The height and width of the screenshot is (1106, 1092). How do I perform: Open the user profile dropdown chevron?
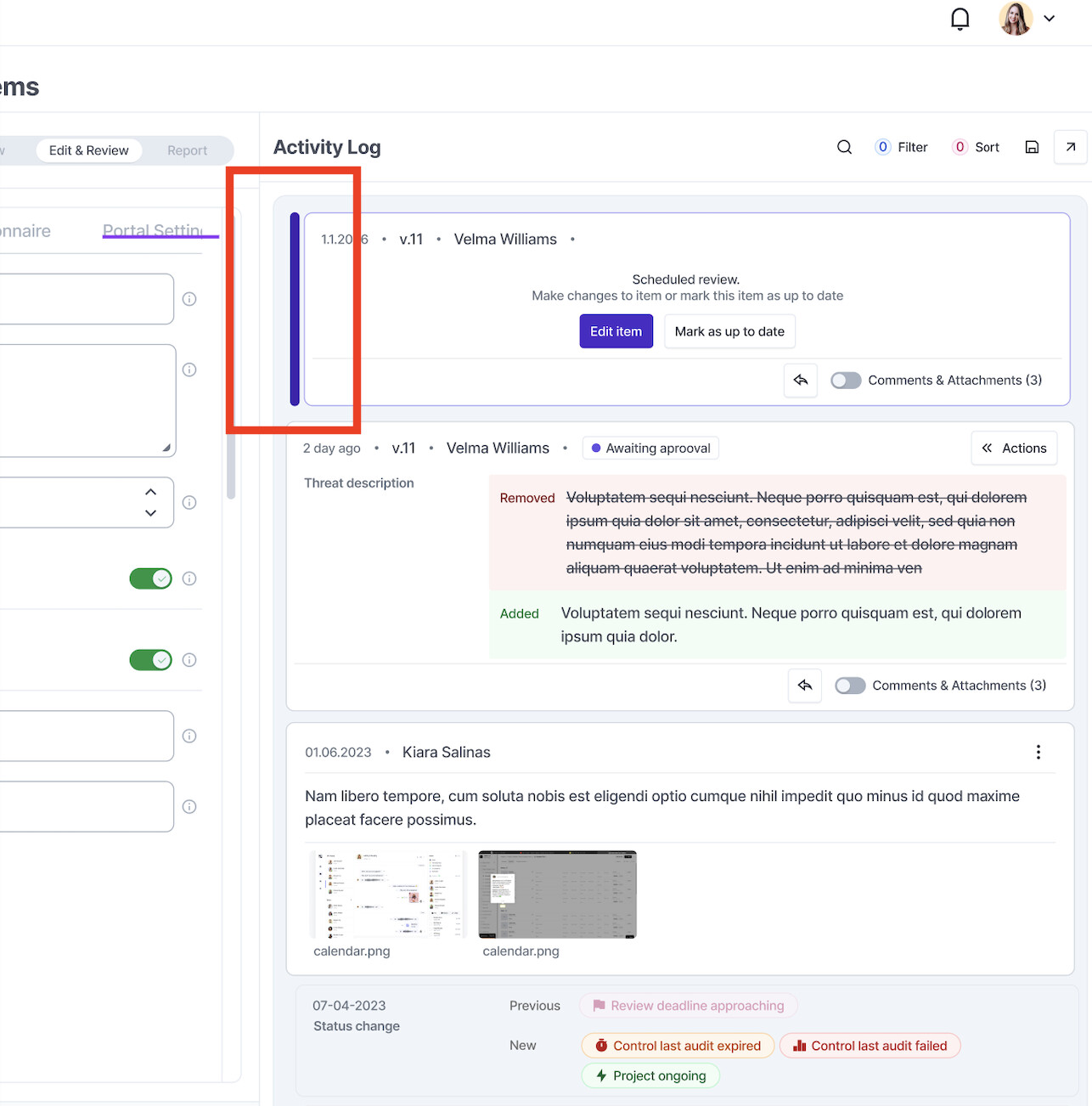[1050, 19]
